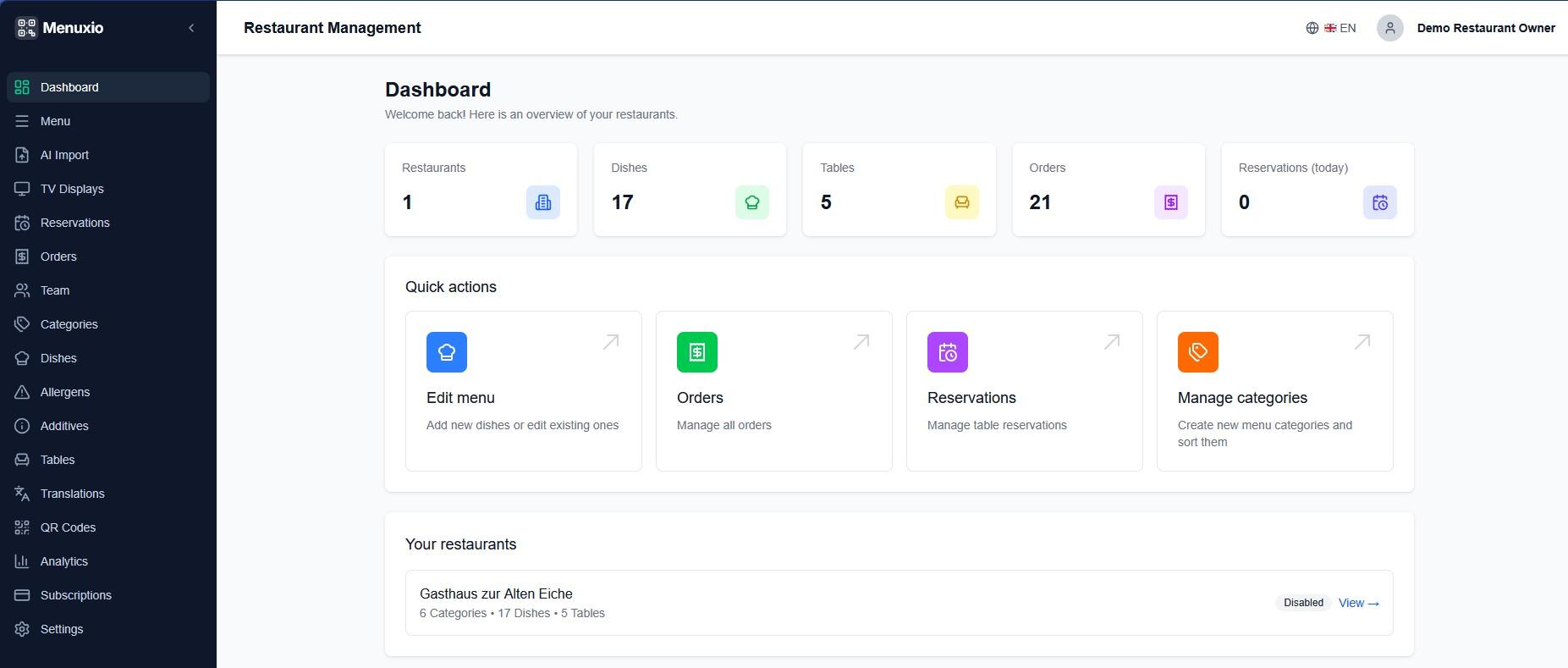Viewport: 1568px width, 668px height.
Task: Click the Reservations calendar icon in sidebar
Action: click(x=22, y=223)
